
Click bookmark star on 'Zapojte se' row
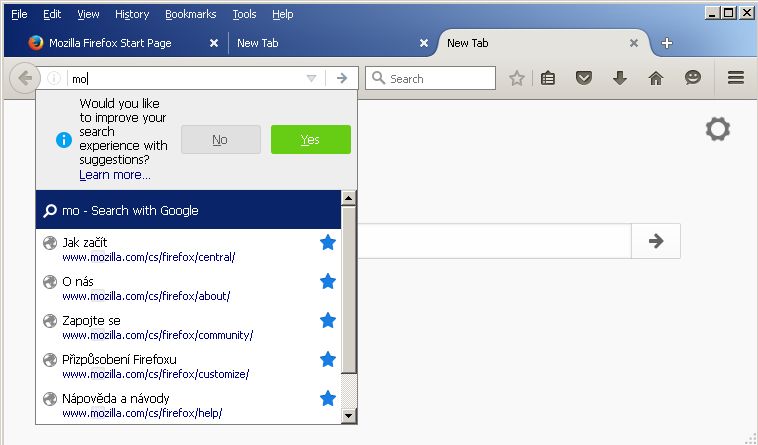point(328,320)
